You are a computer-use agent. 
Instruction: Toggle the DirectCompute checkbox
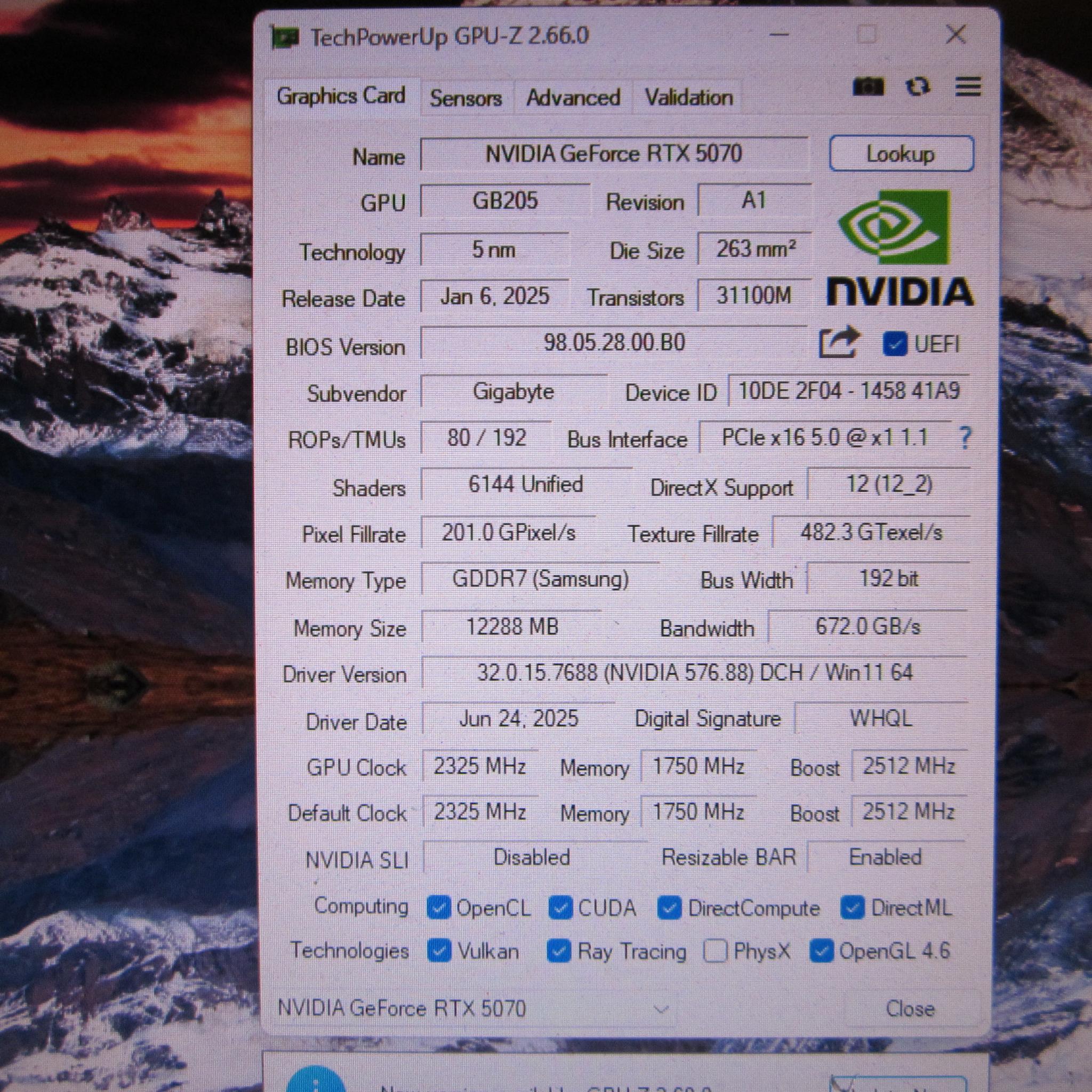tap(669, 908)
